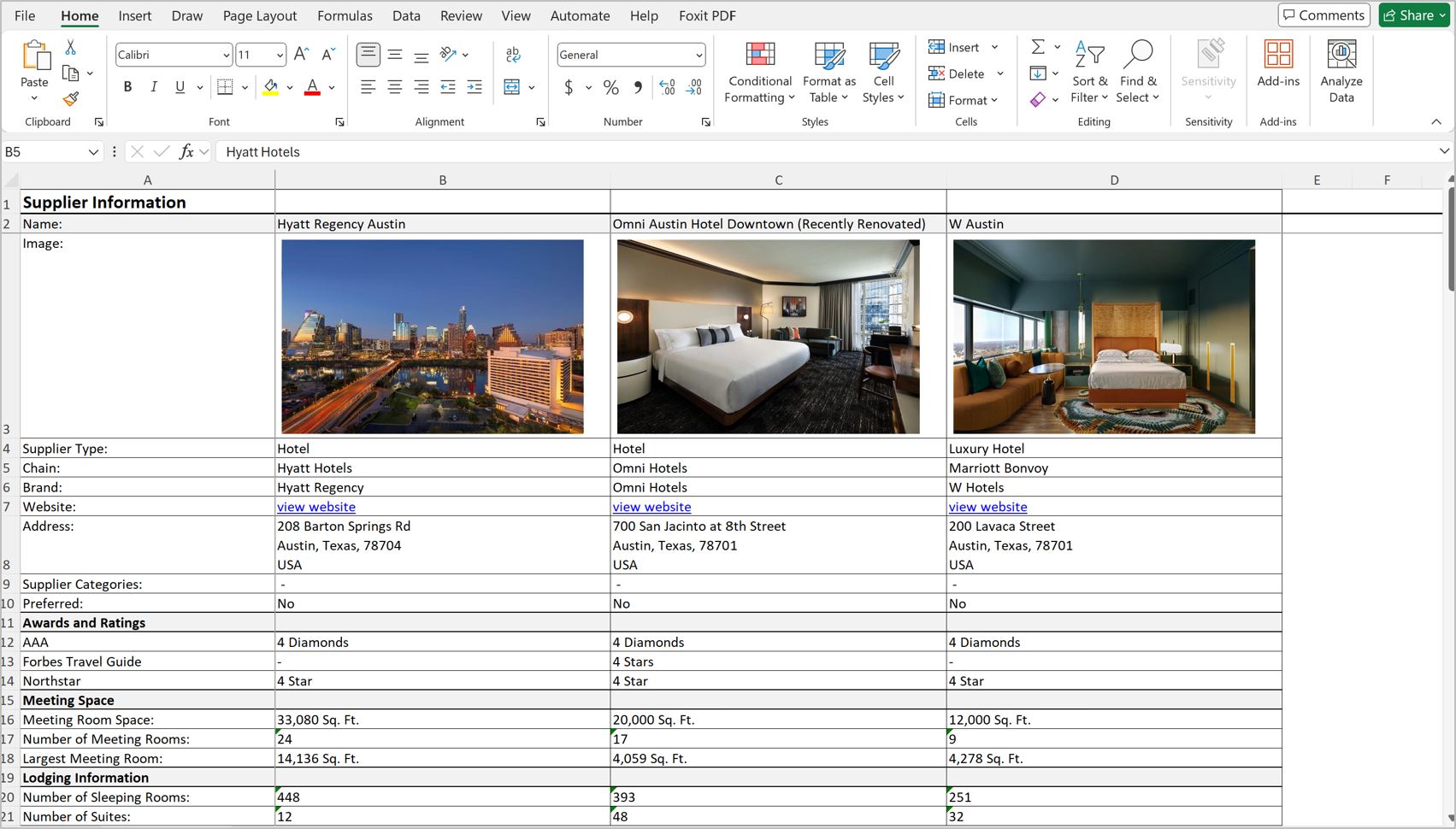The image size is (1456, 829).
Task: Toggle Italic formatting
Action: [154, 87]
